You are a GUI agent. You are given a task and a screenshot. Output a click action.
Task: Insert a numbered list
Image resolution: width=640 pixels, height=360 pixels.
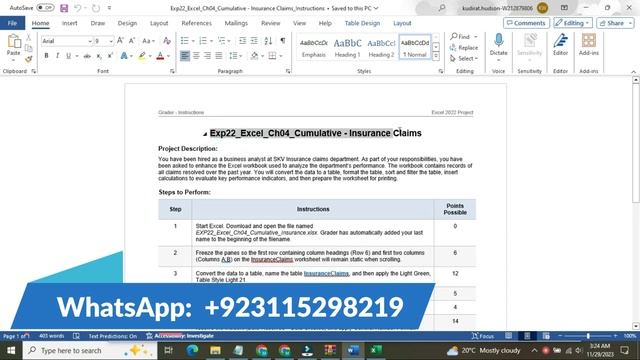pos(203,41)
